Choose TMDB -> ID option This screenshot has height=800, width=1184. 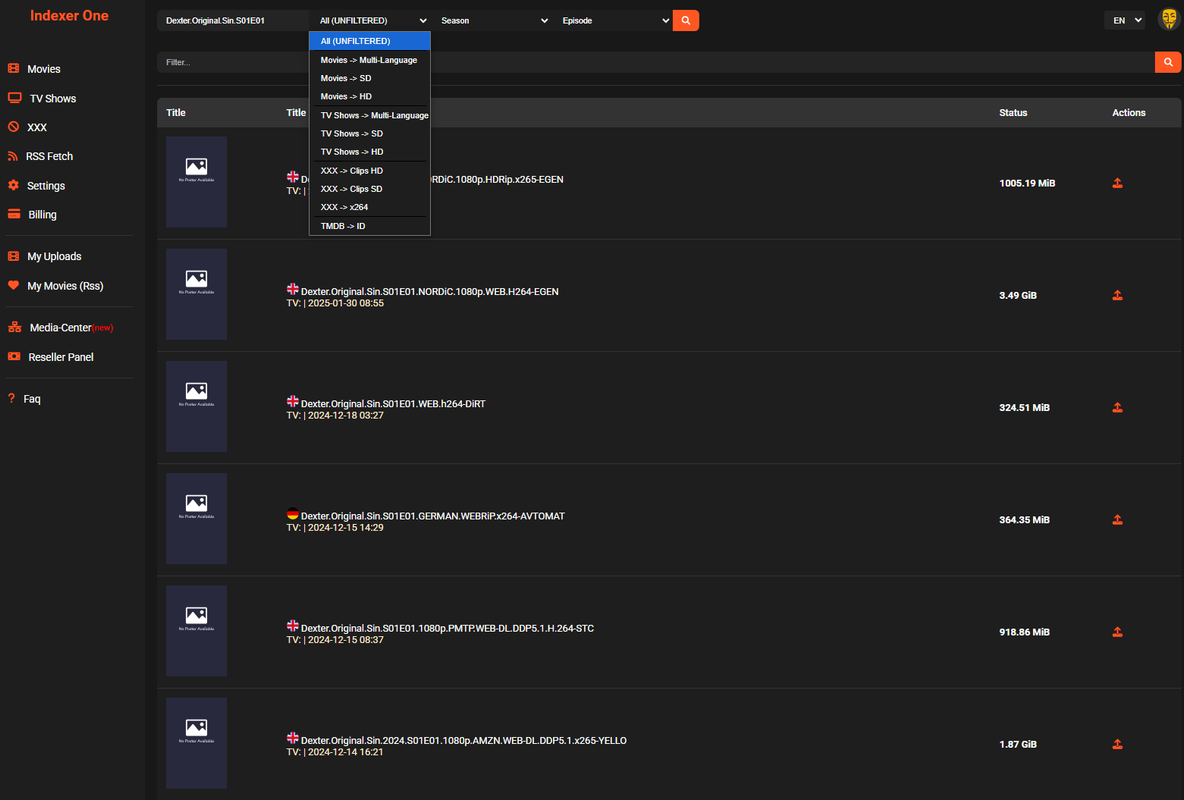coord(370,225)
